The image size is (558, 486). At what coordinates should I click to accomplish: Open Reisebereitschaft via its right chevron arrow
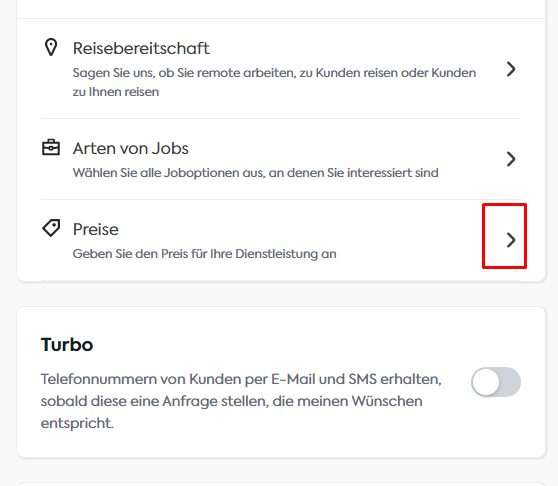[x=511, y=69]
